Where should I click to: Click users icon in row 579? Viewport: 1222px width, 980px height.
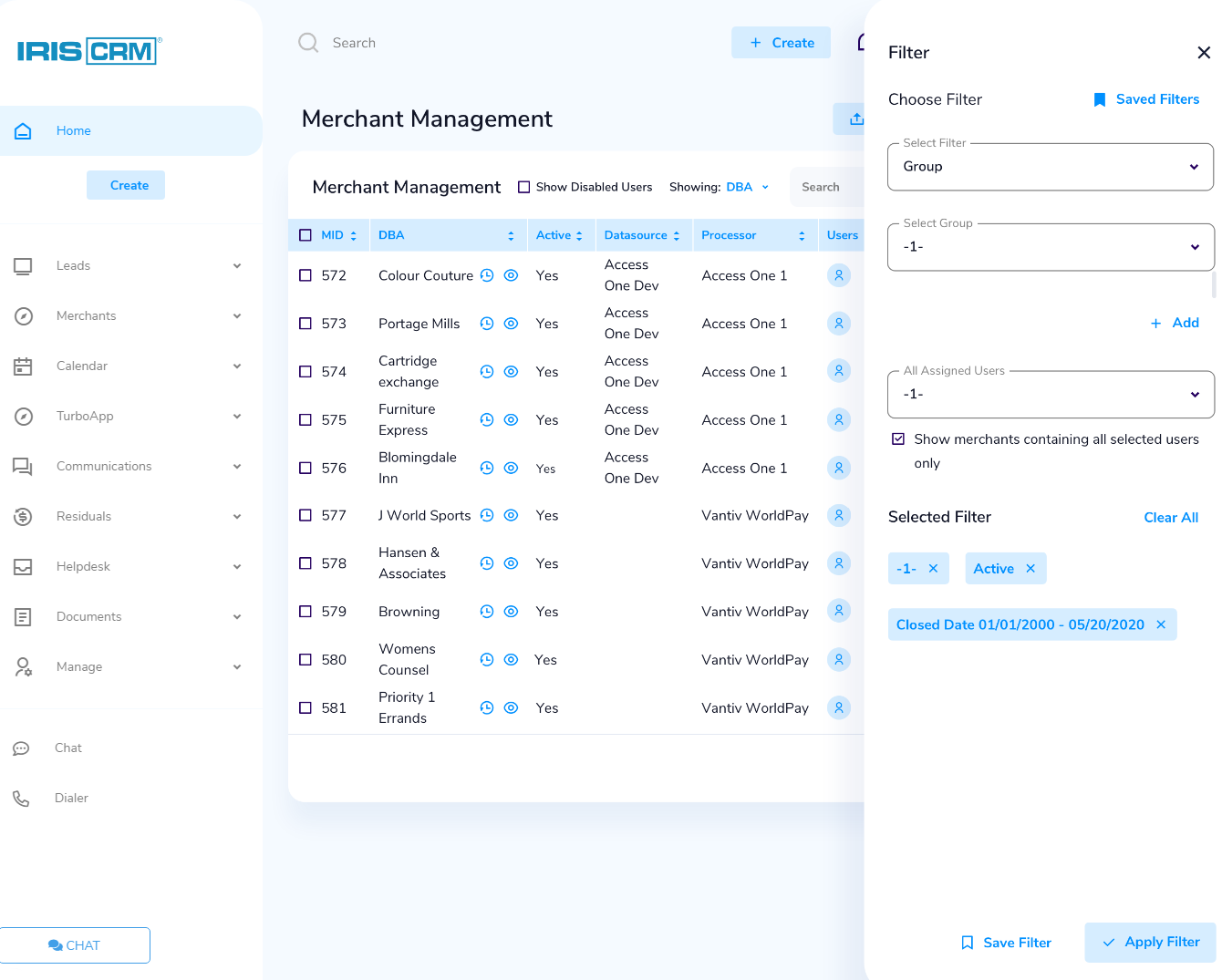pos(839,611)
